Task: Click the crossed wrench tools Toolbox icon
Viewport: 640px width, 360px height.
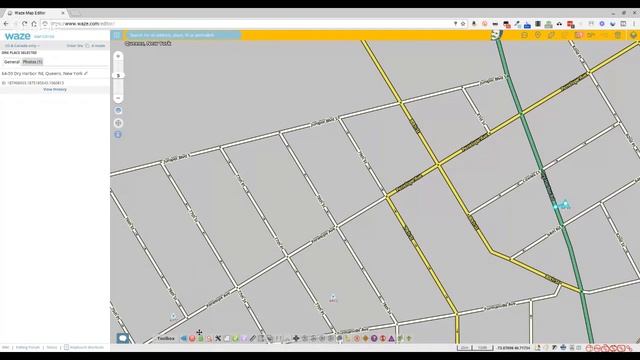Action: point(218,338)
